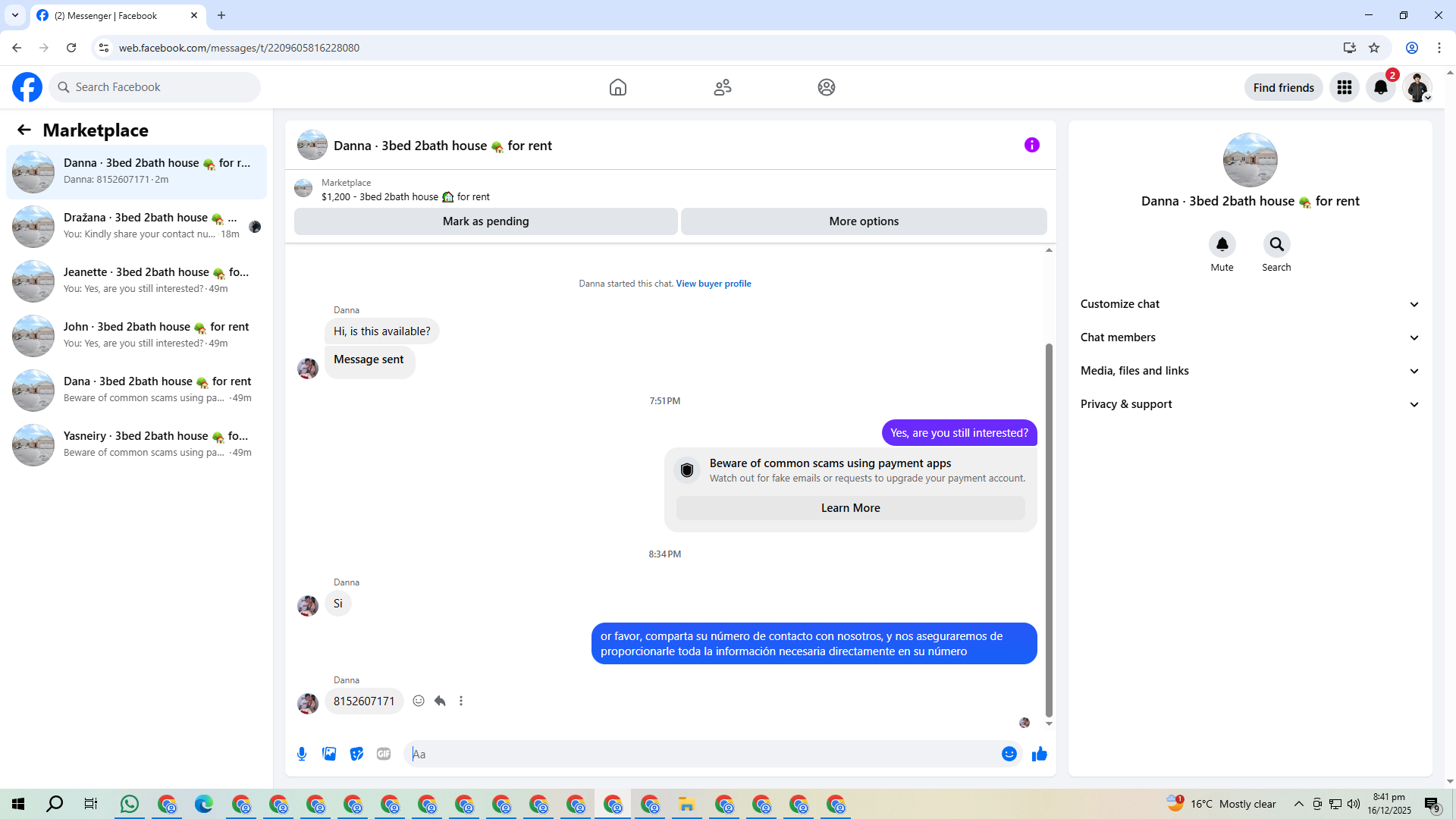Open View buyer profile link
This screenshot has height=819, width=1456.
tap(714, 284)
